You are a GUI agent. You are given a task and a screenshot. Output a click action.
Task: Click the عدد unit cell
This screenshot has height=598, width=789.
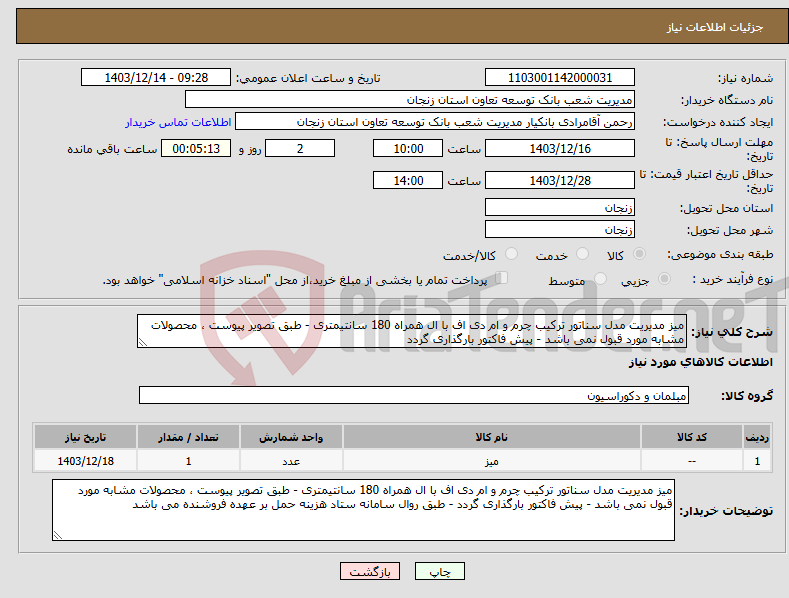click(x=291, y=461)
